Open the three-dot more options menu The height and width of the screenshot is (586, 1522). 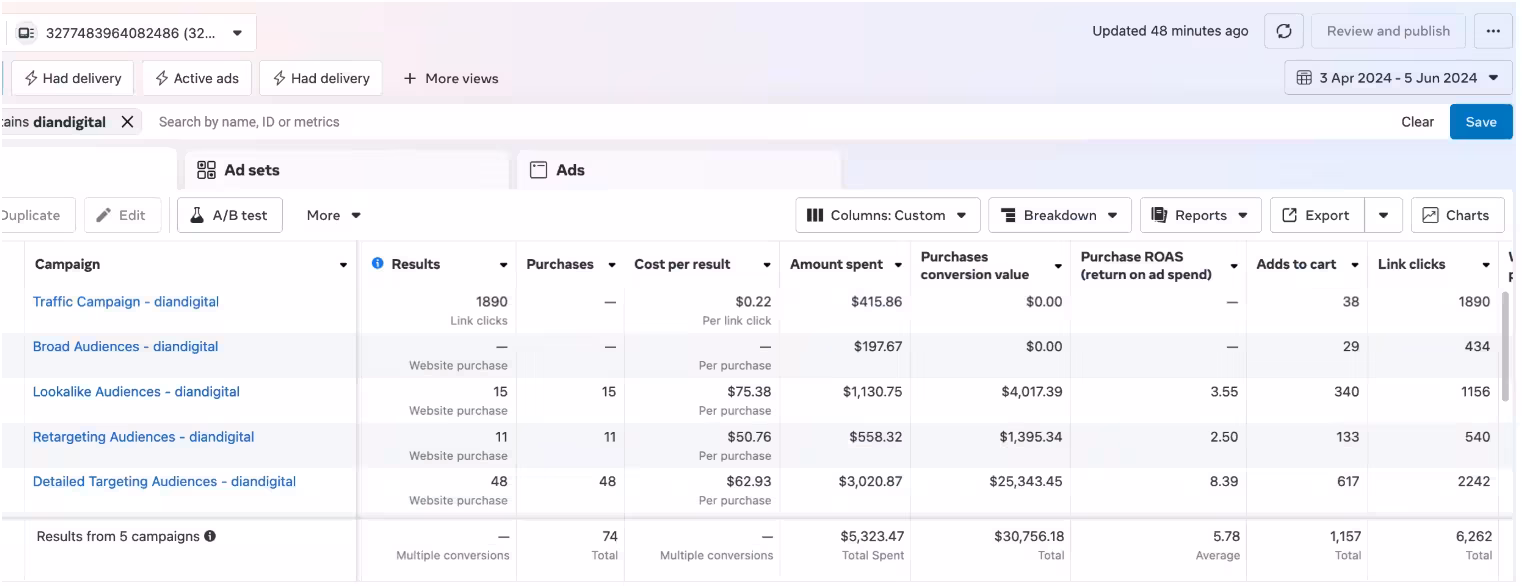coord(1493,31)
